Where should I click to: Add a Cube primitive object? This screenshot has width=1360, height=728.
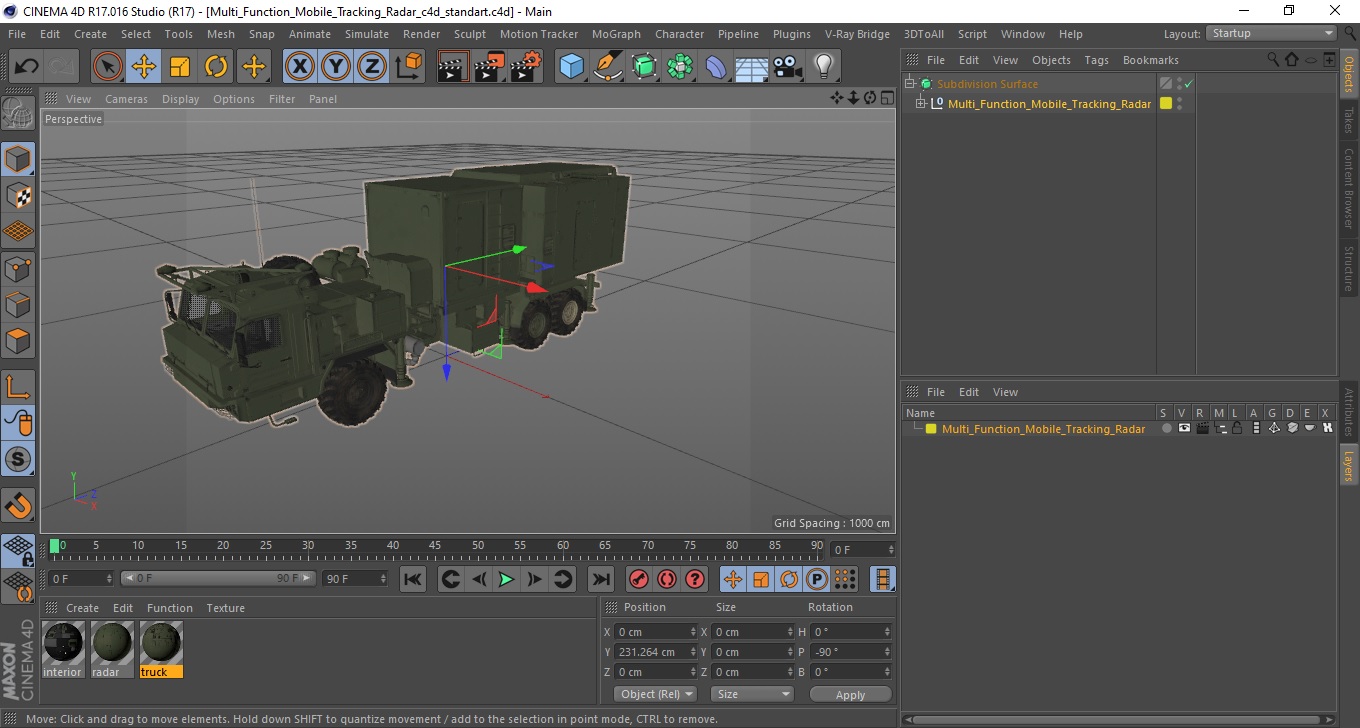(571, 67)
